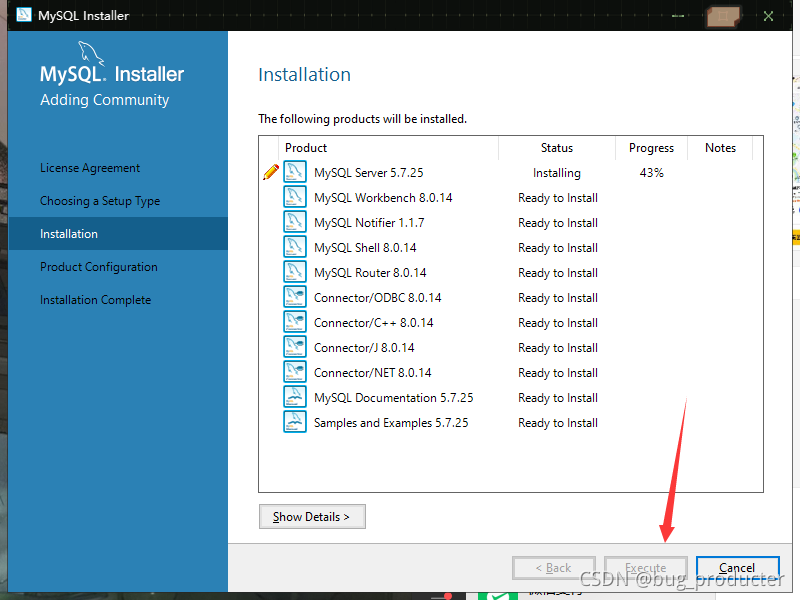Select the MySQL Documentation 5.7.25 row name
The width and height of the screenshot is (800, 600).
pos(393,398)
